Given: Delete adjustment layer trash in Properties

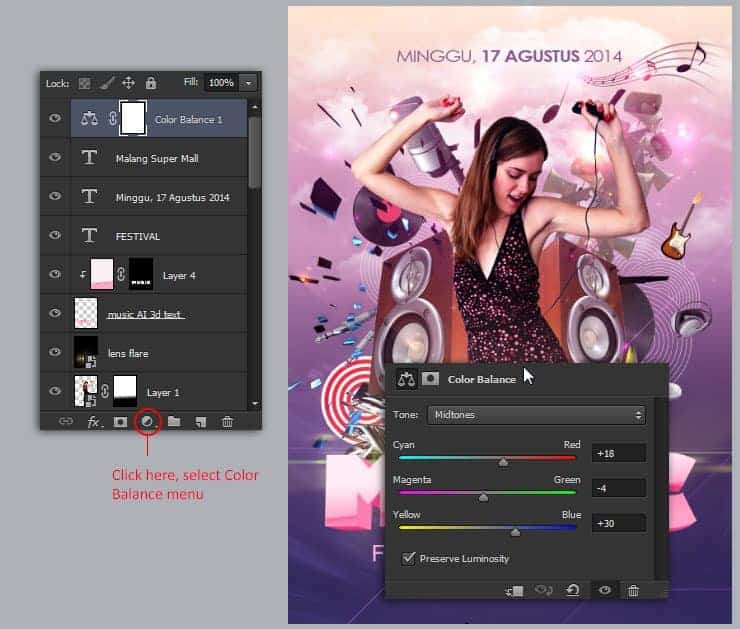Looking at the screenshot, I should [633, 590].
